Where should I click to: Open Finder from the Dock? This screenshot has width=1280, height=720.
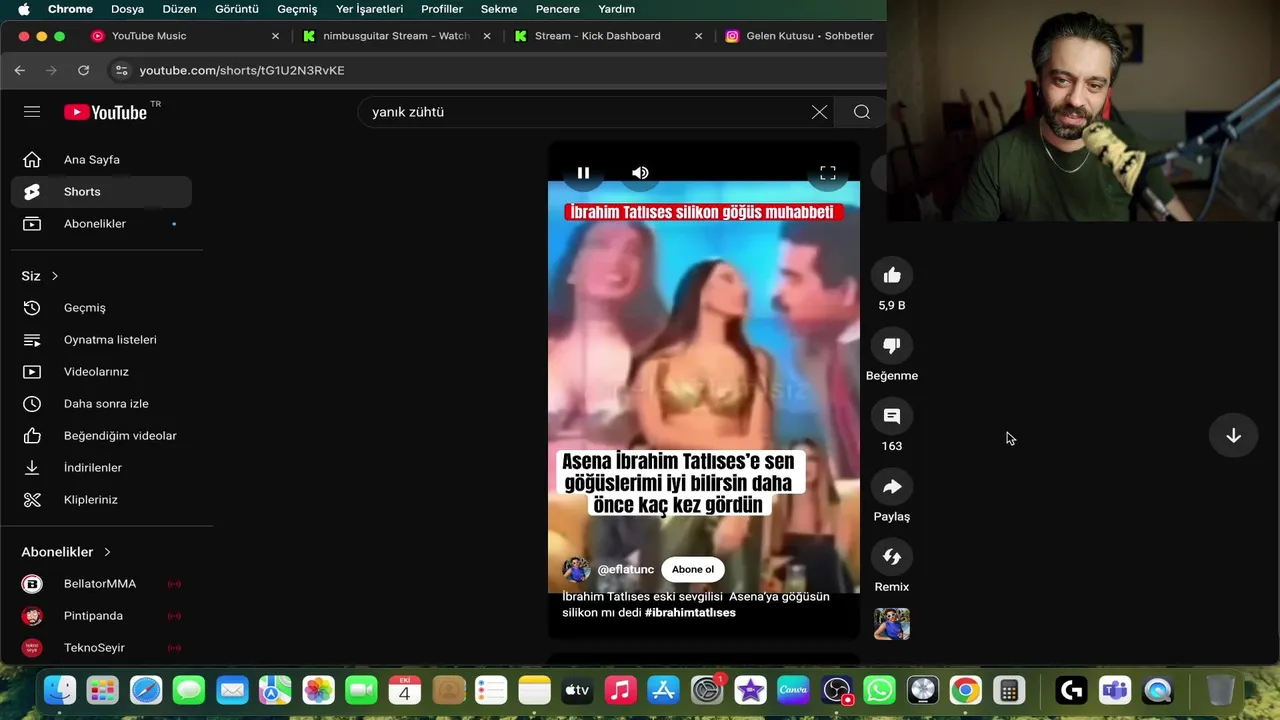pos(60,690)
